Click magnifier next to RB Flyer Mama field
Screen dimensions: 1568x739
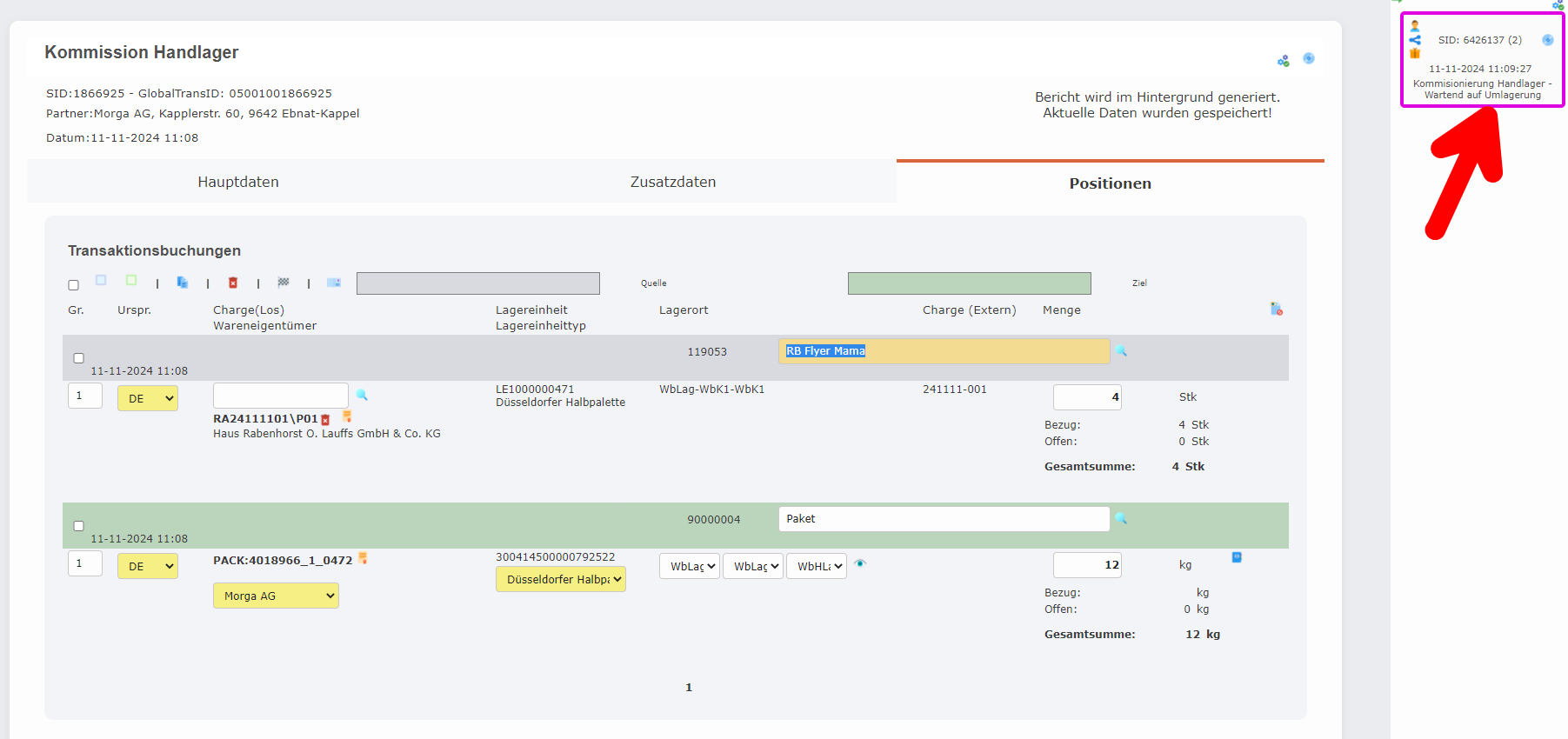1121,351
